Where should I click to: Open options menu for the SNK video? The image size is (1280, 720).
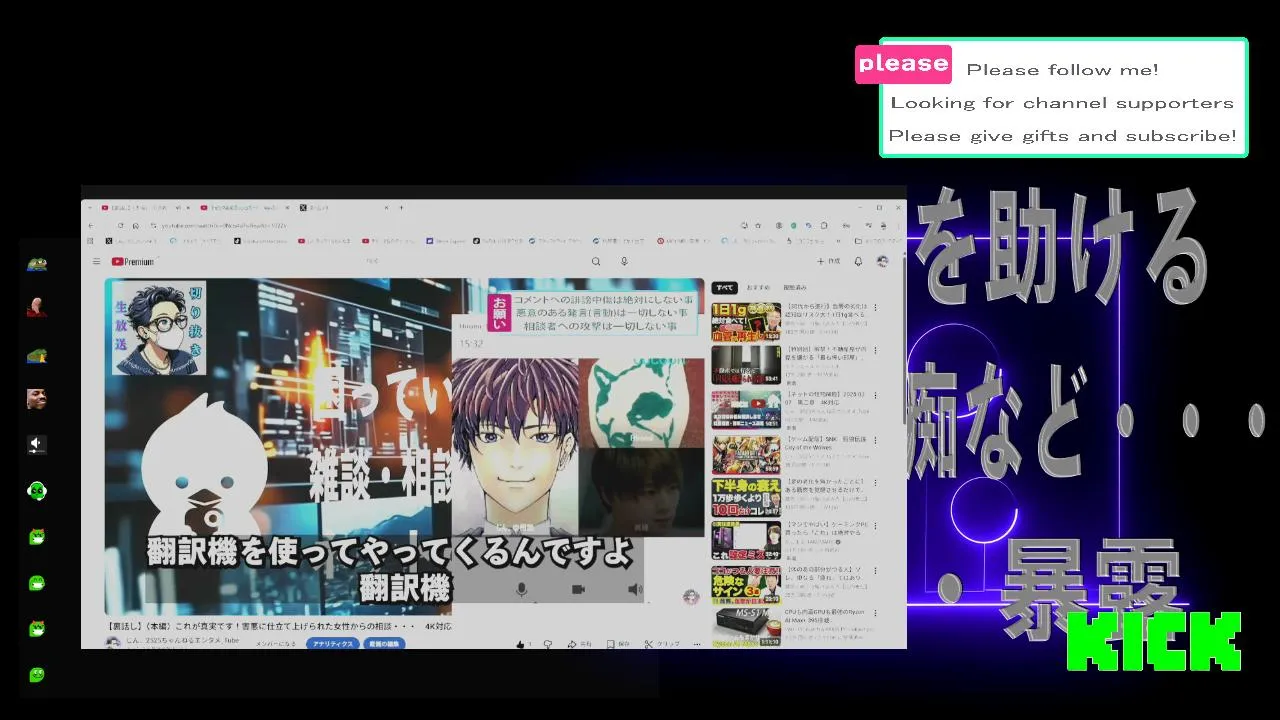(x=876, y=439)
